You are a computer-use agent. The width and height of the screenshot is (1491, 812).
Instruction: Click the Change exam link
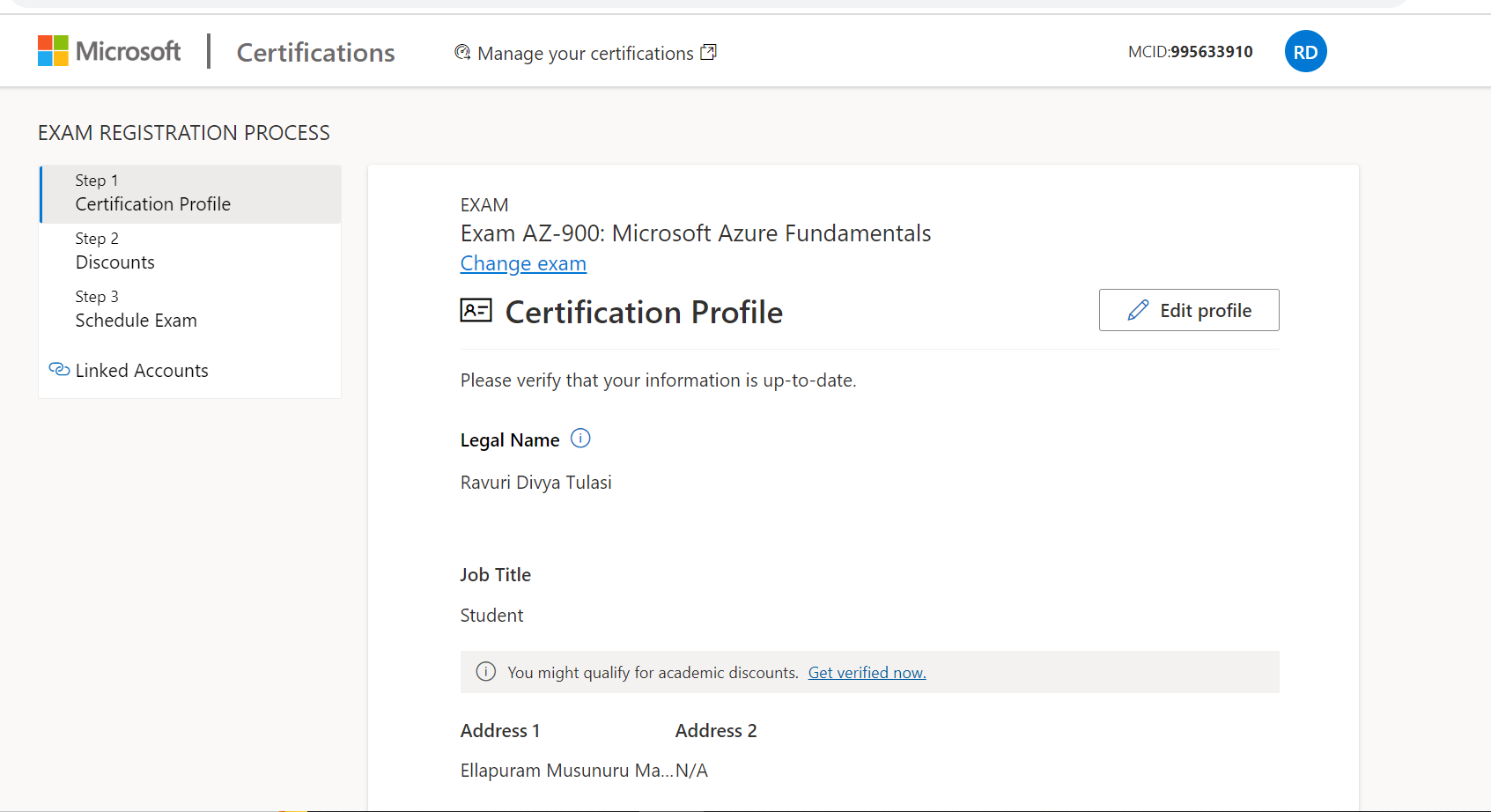point(523,264)
